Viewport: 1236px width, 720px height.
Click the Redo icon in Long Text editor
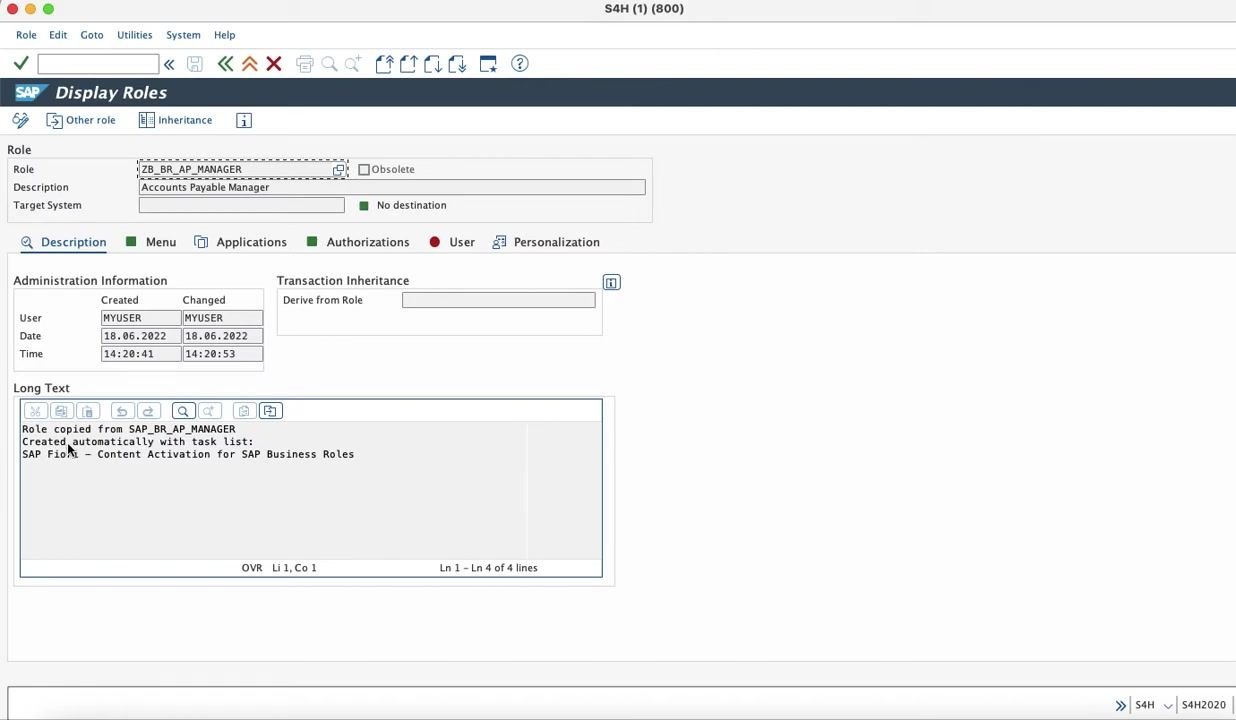click(148, 411)
